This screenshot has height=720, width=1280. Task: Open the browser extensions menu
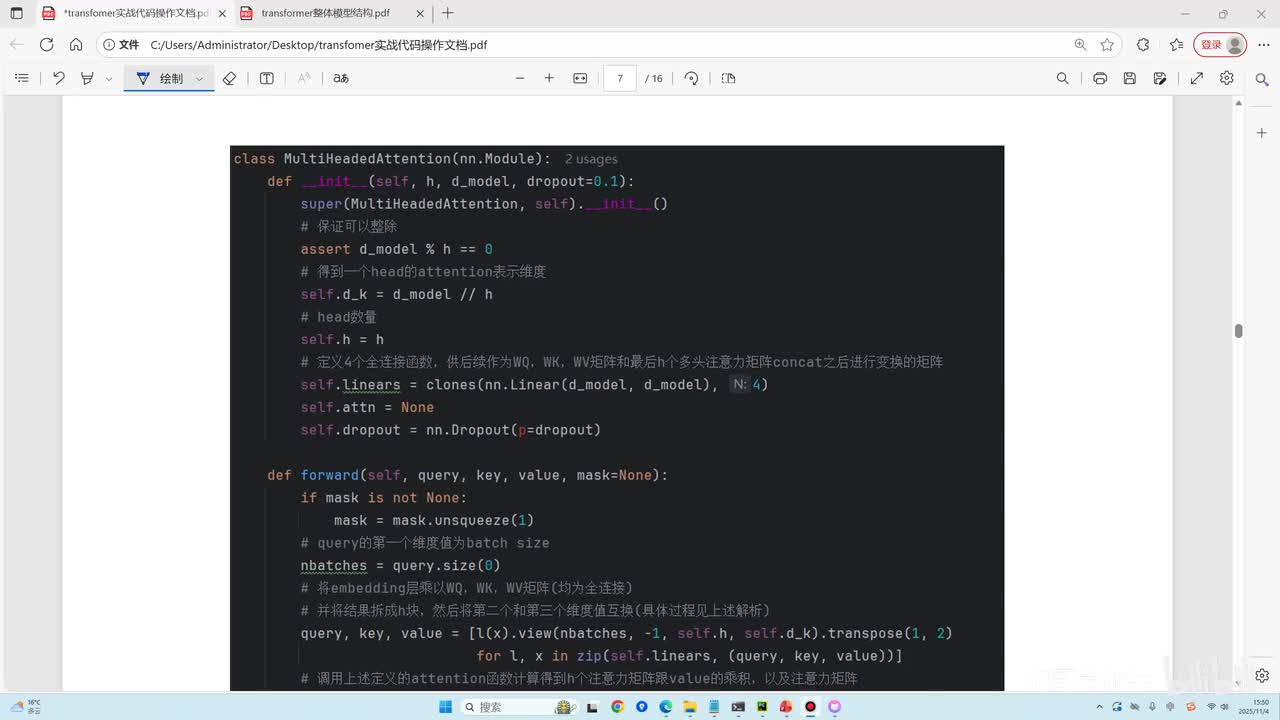coord(1143,45)
